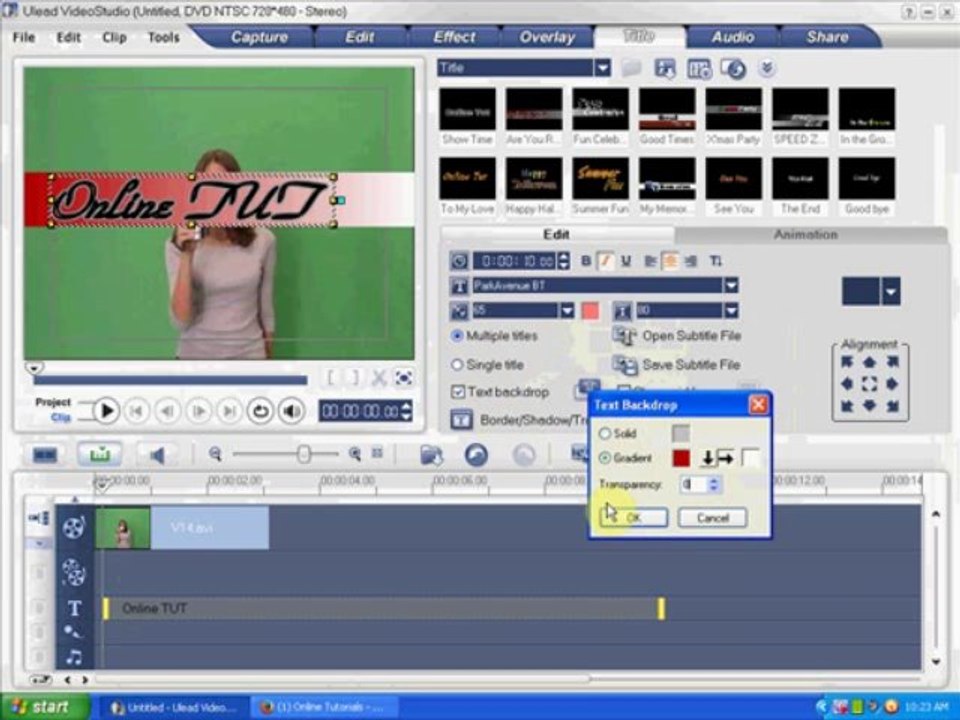Image resolution: width=960 pixels, height=720 pixels.
Task: Switch to the Audio step tab
Action: tap(732, 37)
